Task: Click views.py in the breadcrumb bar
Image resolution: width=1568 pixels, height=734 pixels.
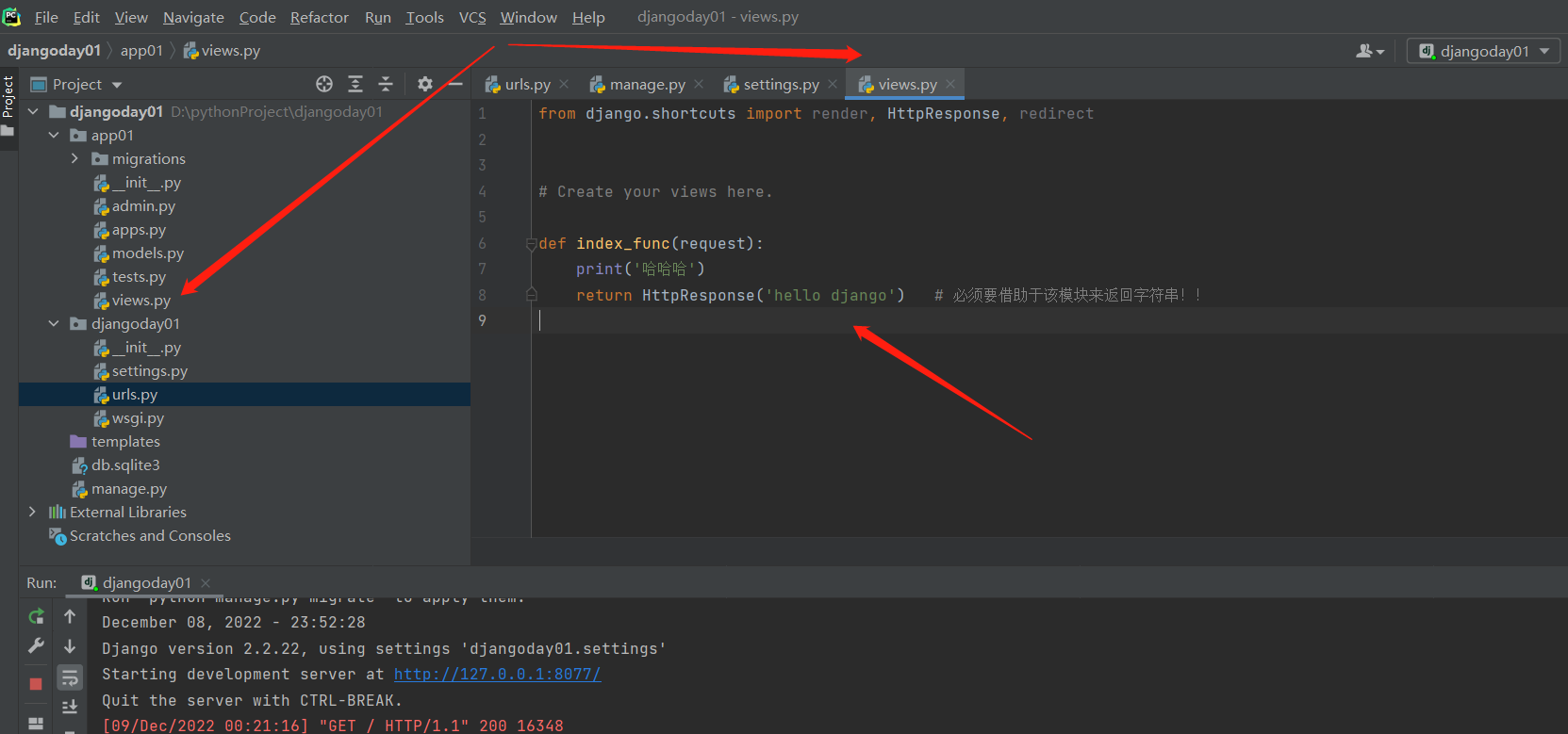Action: [222, 51]
